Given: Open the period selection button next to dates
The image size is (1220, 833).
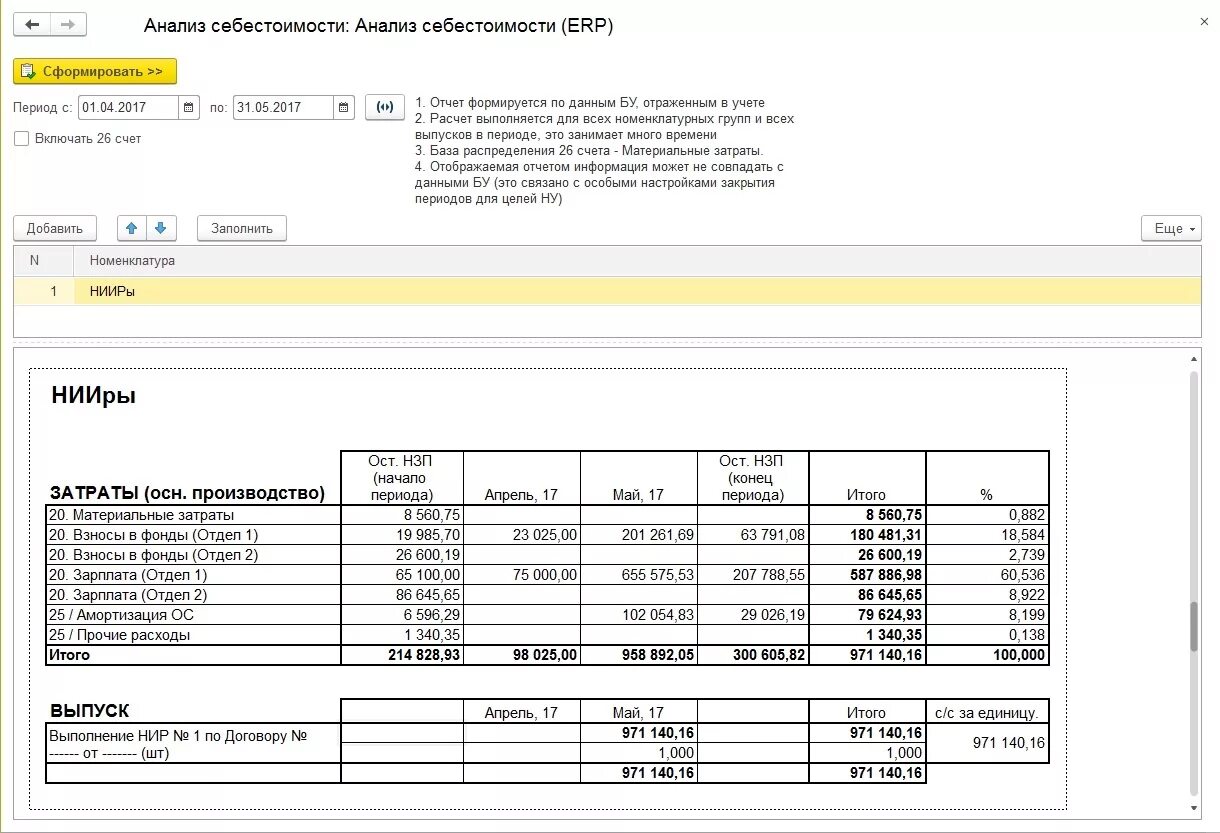Looking at the screenshot, I should click(x=385, y=108).
